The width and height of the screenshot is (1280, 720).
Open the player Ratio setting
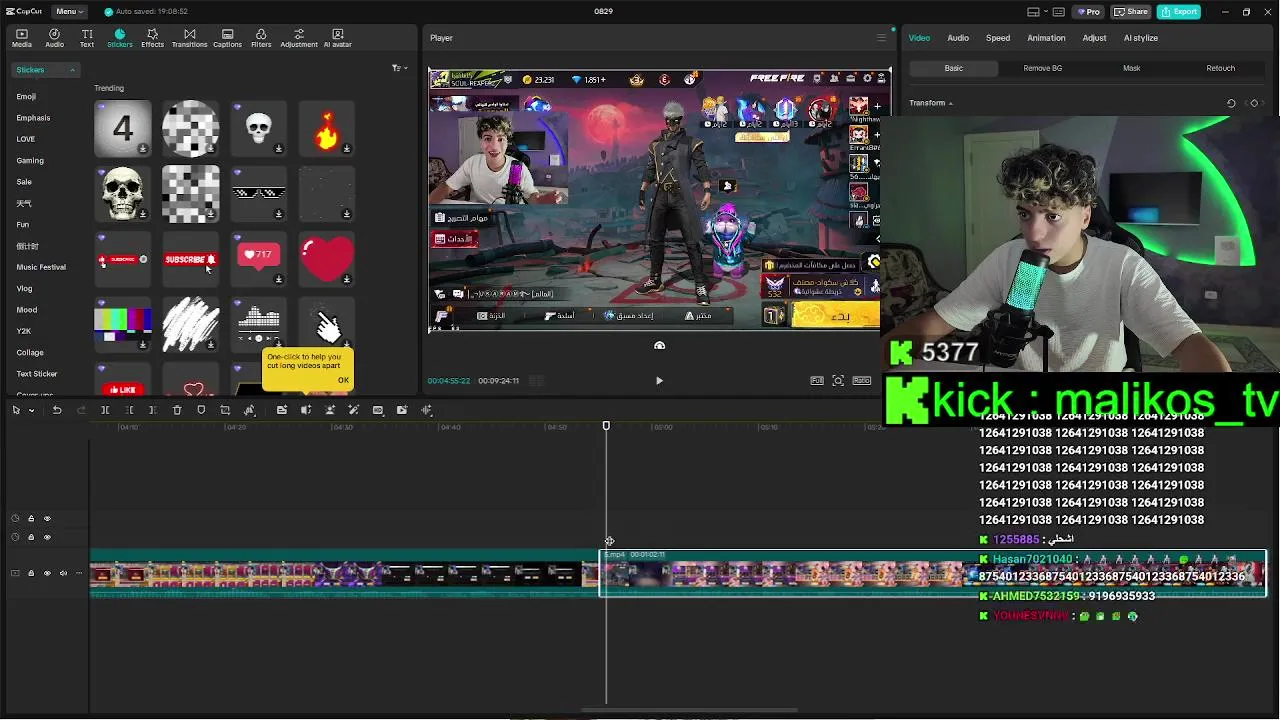pyautogui.click(x=861, y=381)
